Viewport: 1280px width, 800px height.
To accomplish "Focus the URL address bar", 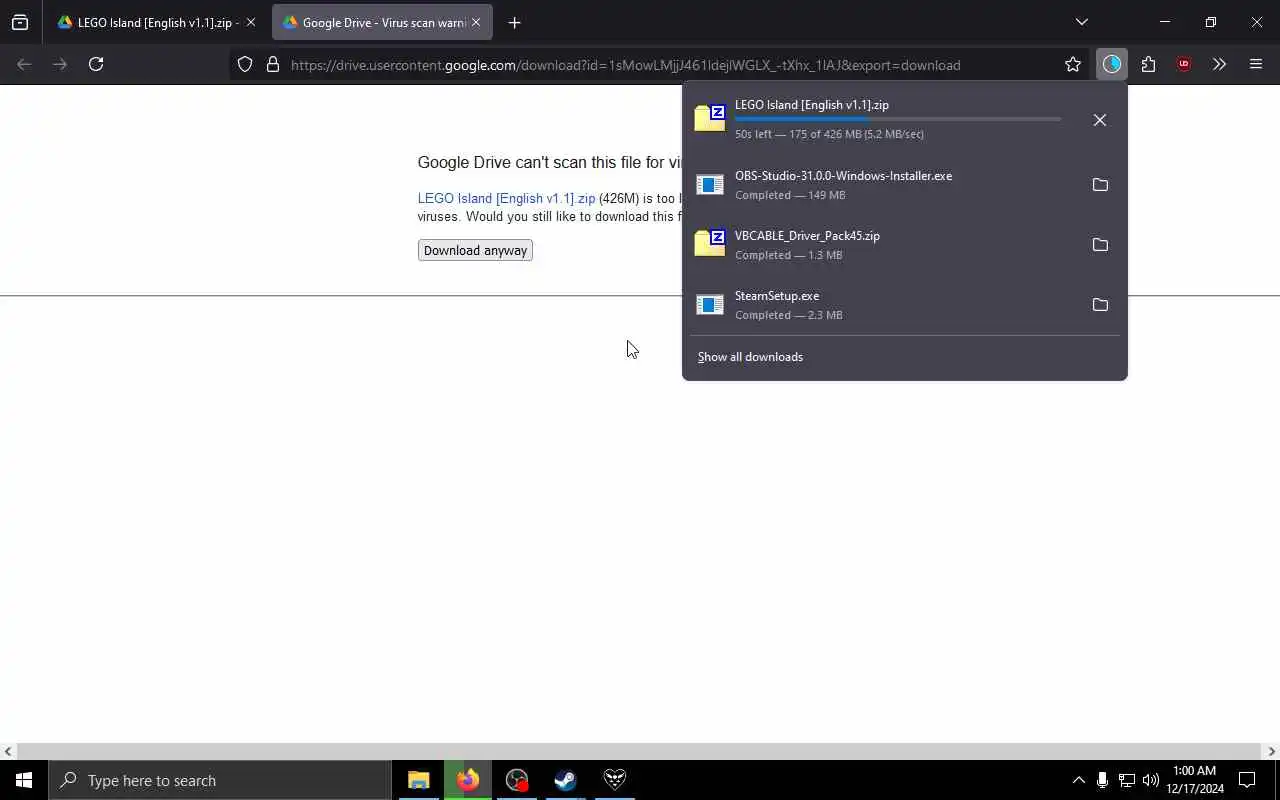I will (660, 65).
